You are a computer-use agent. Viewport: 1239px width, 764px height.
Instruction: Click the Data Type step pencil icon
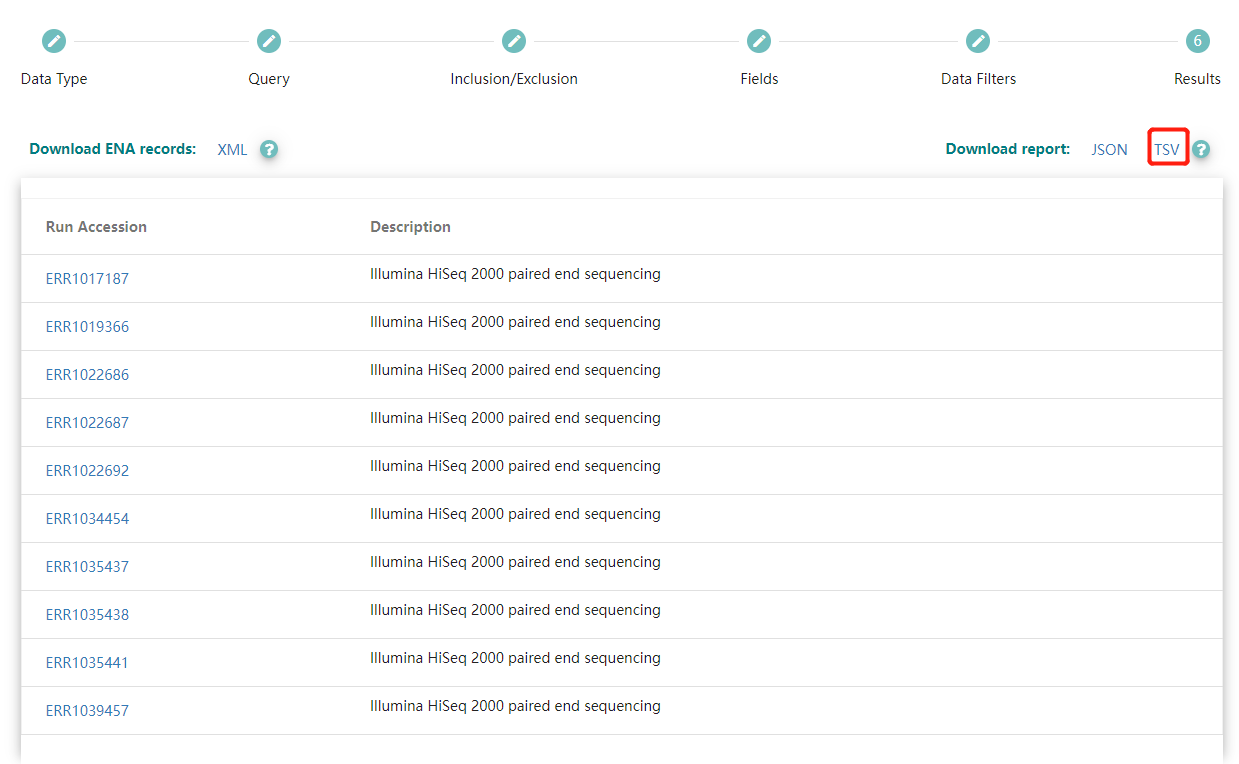(x=54, y=41)
